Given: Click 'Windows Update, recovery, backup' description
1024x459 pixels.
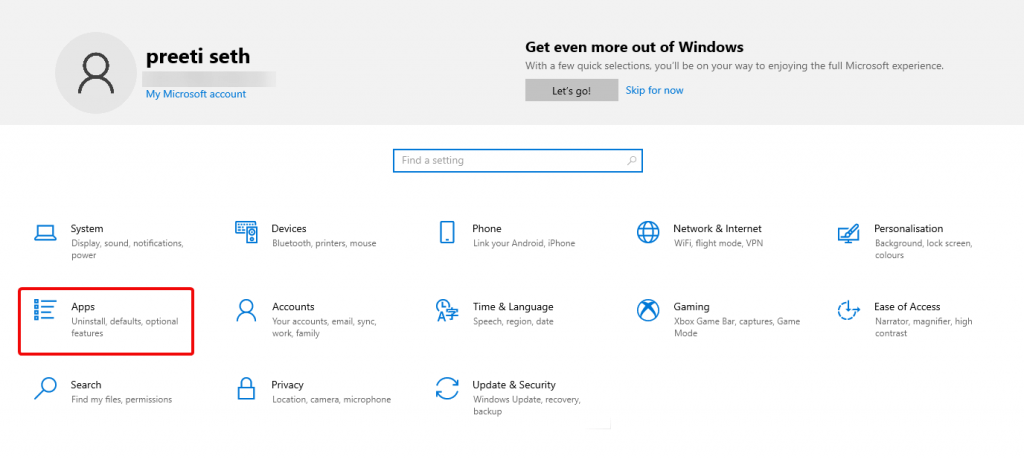Looking at the screenshot, I should point(526,405).
